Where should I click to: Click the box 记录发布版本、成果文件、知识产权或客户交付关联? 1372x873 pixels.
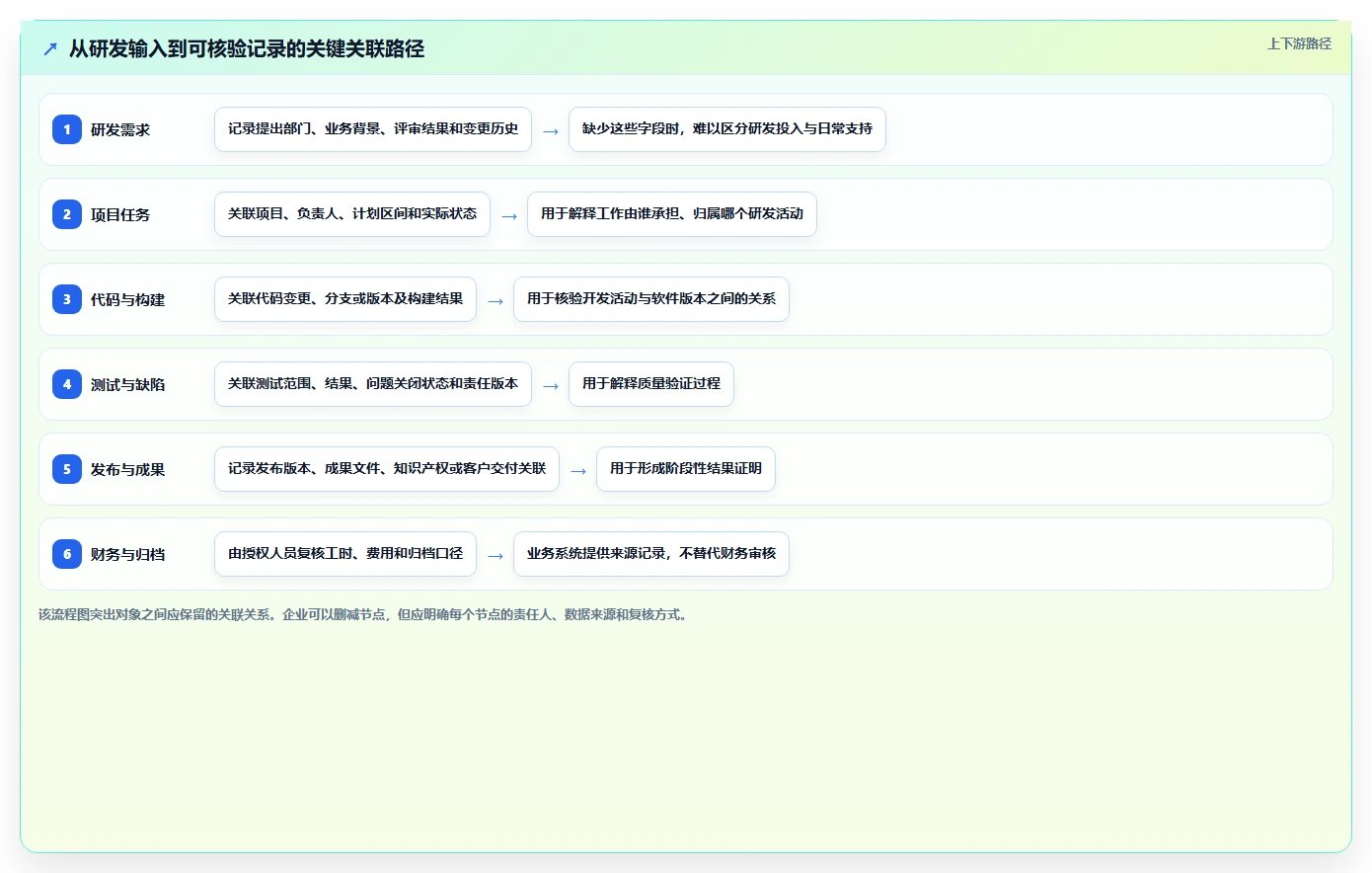387,469
